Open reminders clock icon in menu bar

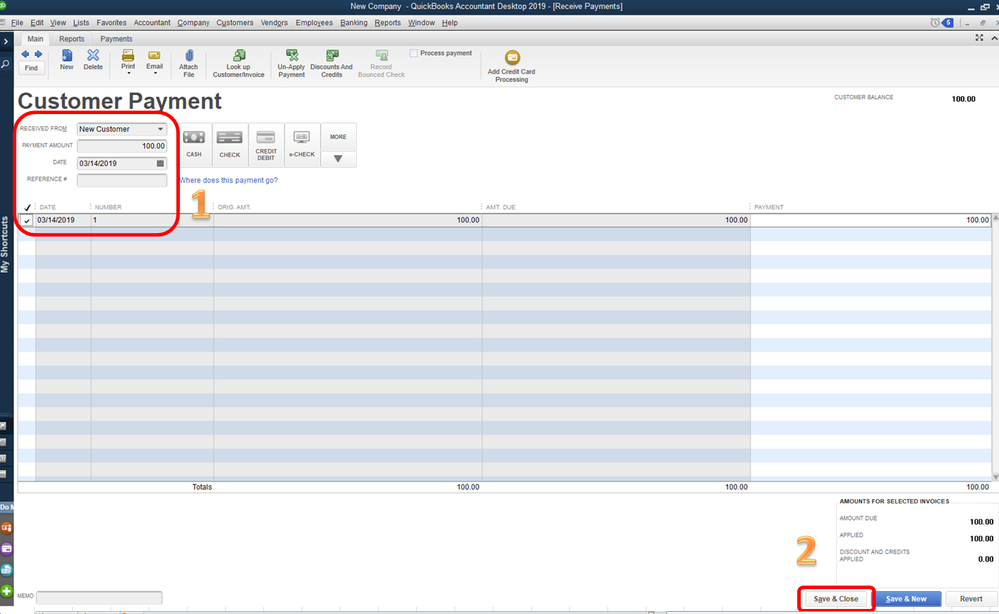(x=935, y=23)
